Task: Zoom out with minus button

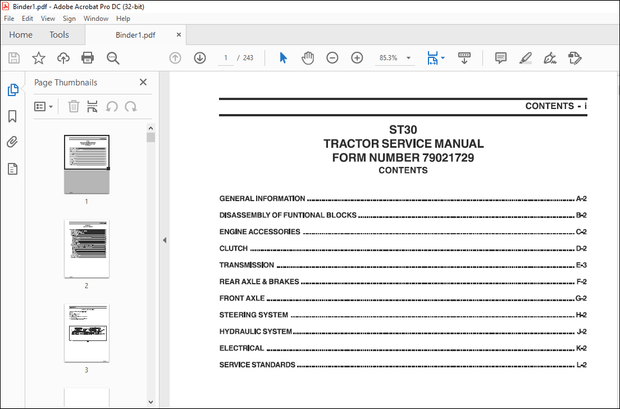Action: pyautogui.click(x=332, y=58)
